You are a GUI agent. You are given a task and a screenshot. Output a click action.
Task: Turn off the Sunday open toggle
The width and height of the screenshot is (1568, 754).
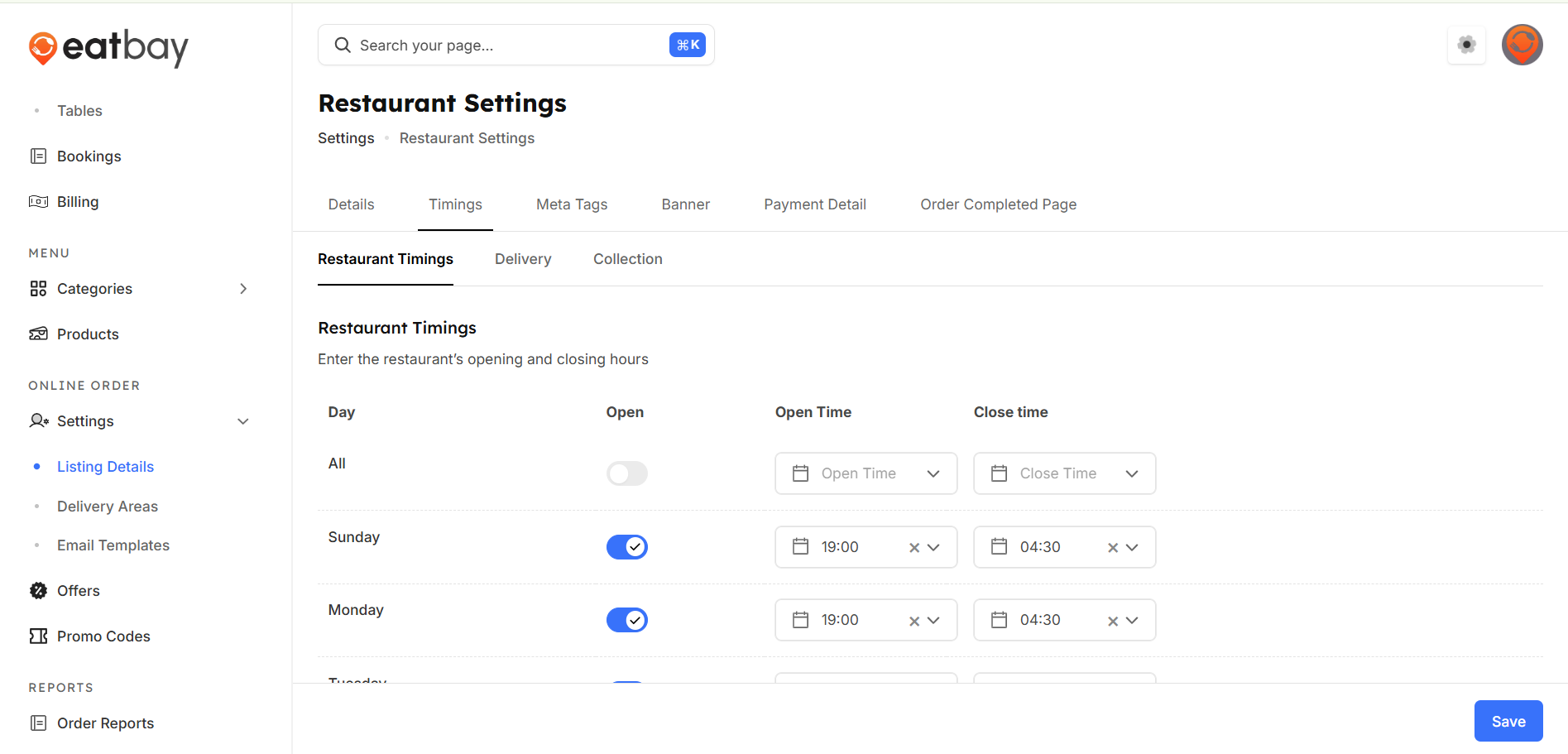coord(626,547)
